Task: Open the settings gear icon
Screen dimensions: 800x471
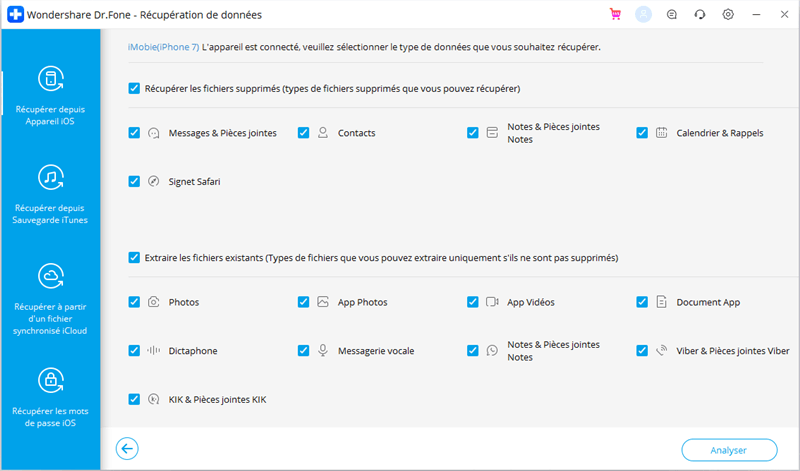Action: [x=728, y=14]
